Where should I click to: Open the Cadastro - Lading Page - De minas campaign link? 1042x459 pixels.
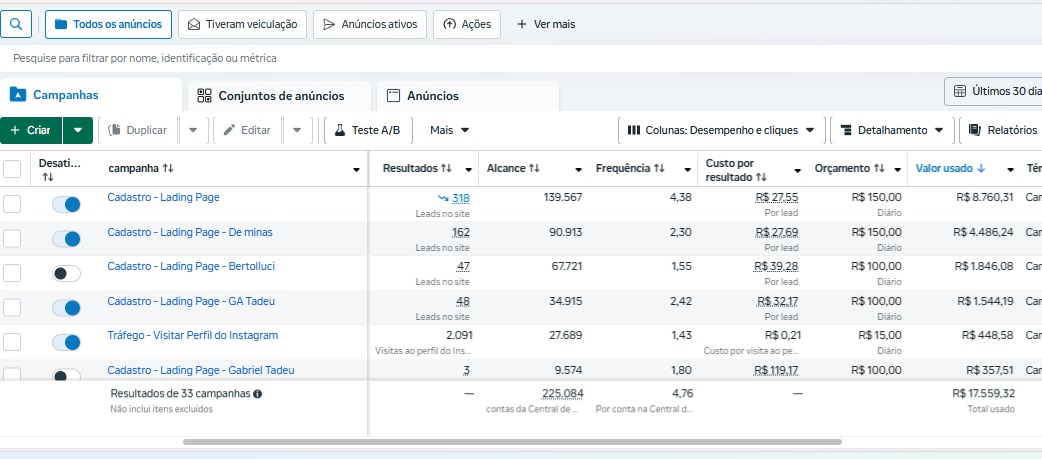click(x=190, y=232)
